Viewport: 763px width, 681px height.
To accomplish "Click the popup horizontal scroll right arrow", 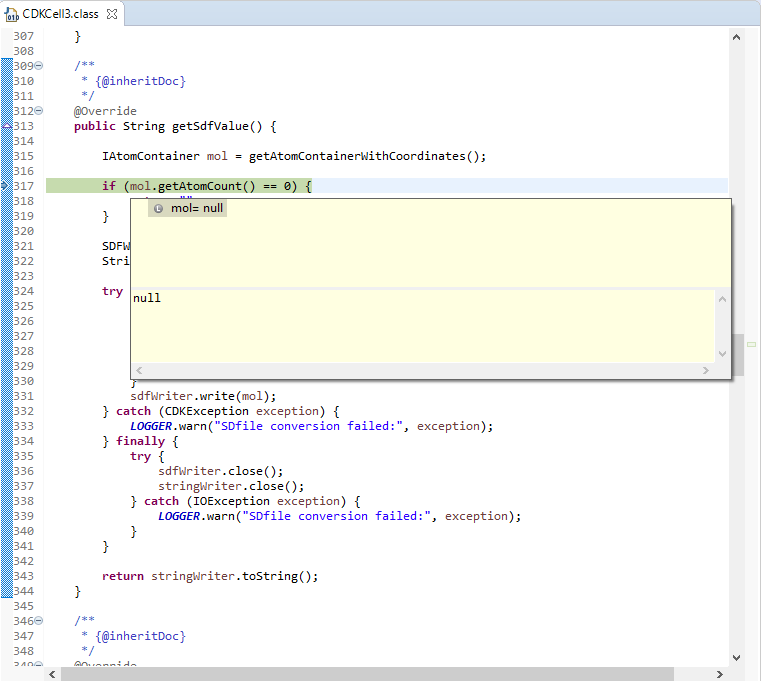I will coord(706,370).
